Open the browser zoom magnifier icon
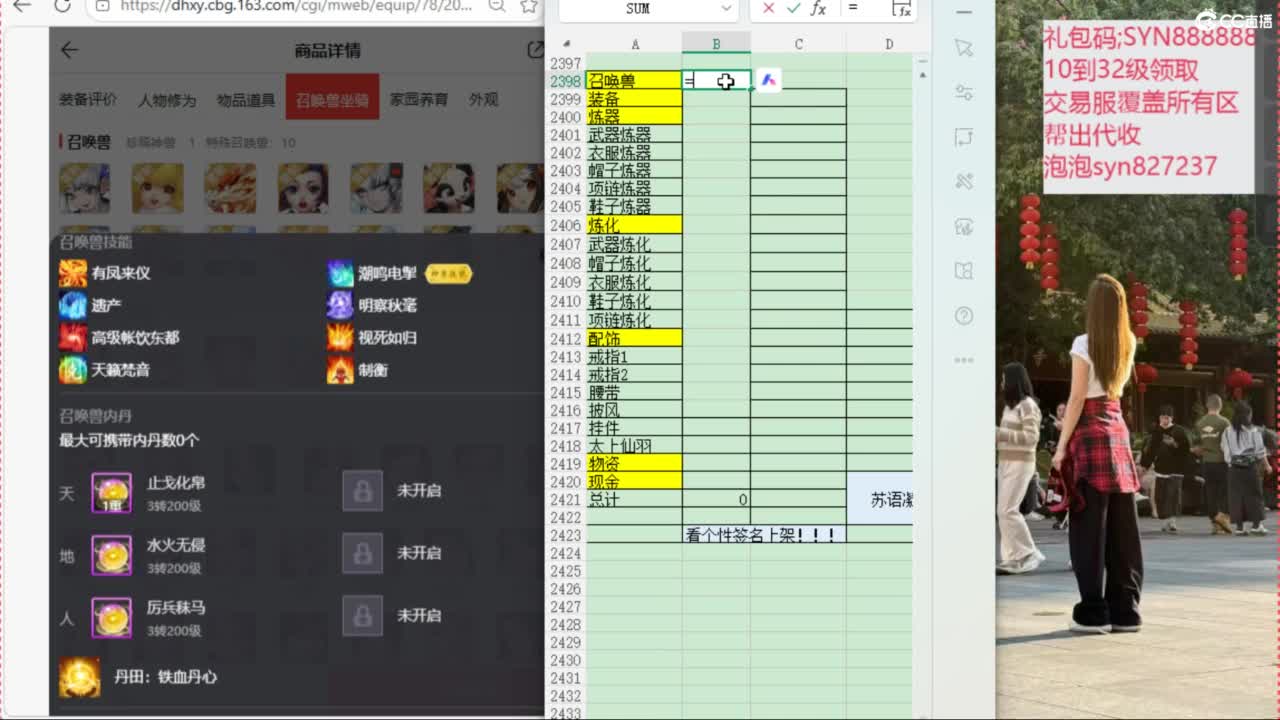This screenshot has width=1280, height=720. coord(497,6)
